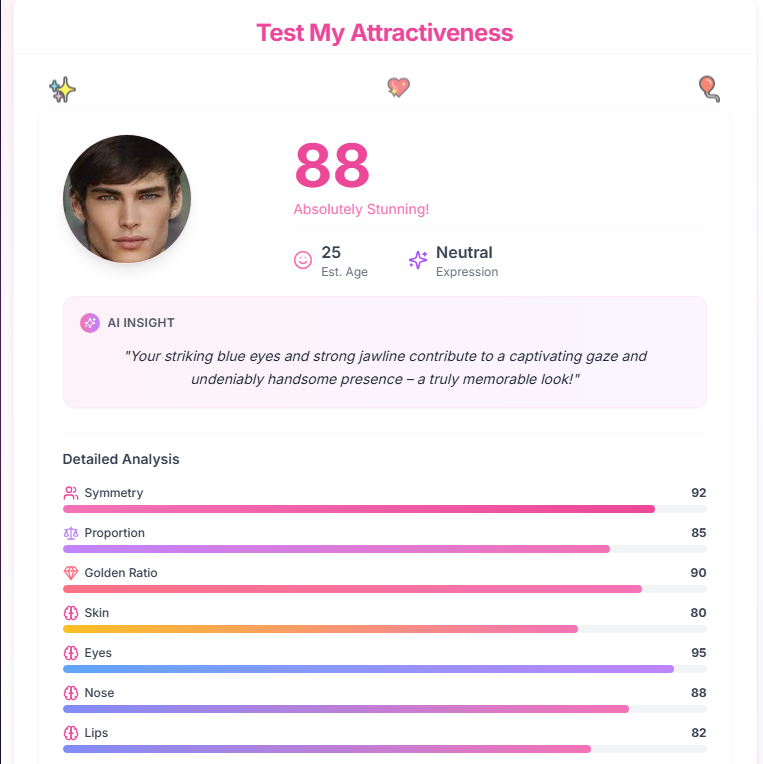Image resolution: width=763 pixels, height=764 pixels.
Task: Click the Golden Ratio diamond icon
Action: coord(71,573)
